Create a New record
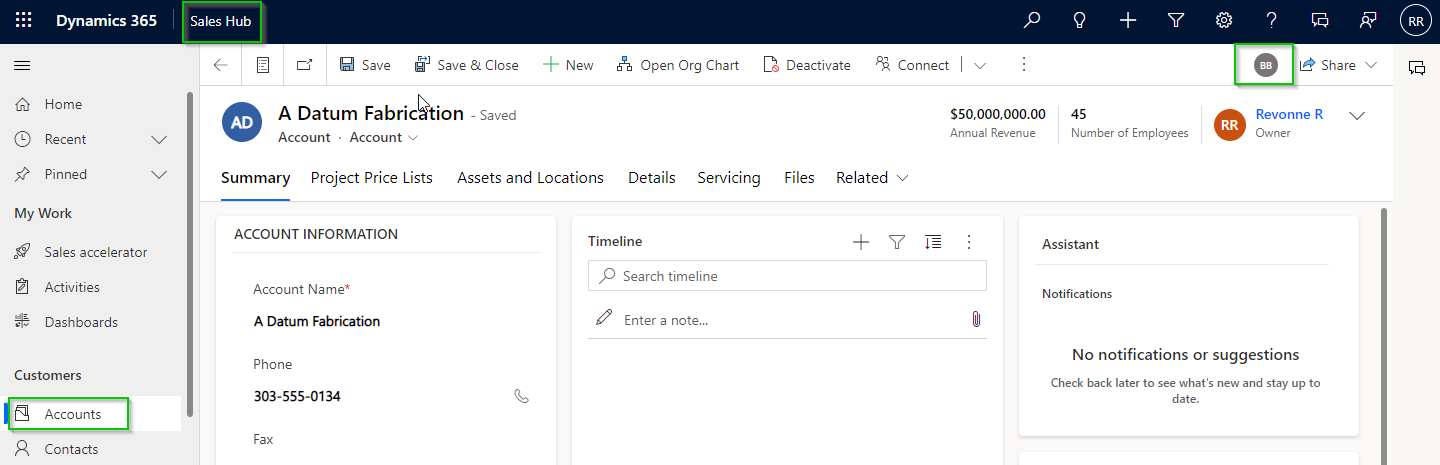The image size is (1440, 465). tap(568, 65)
